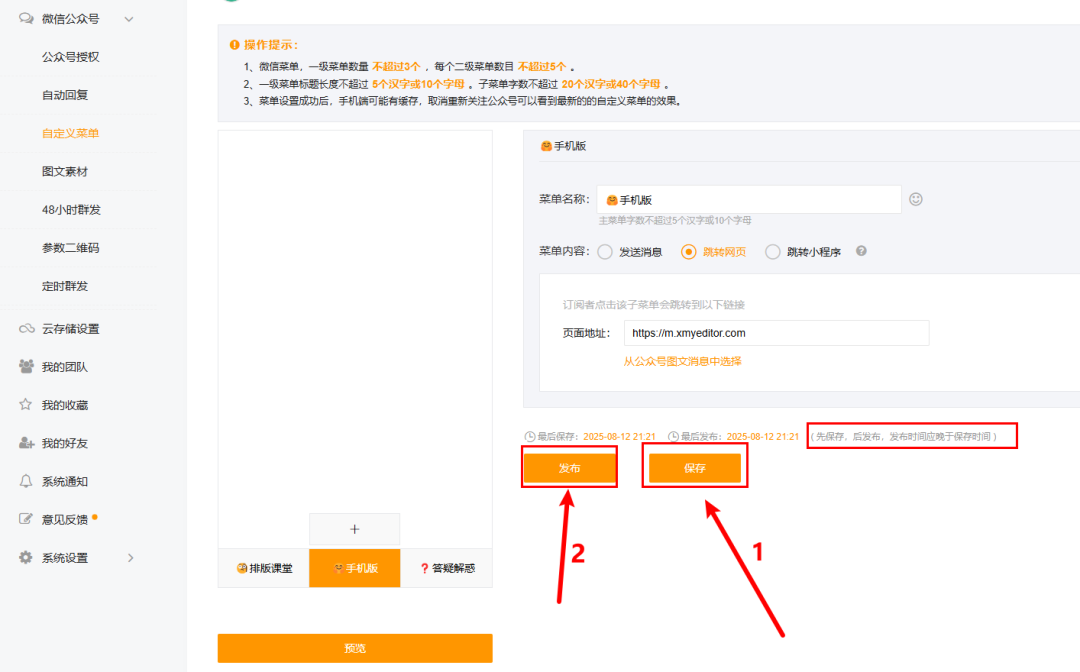Click the 从公众号图文消息中选择 link
Viewport: 1080px width, 672px height.
683,361
